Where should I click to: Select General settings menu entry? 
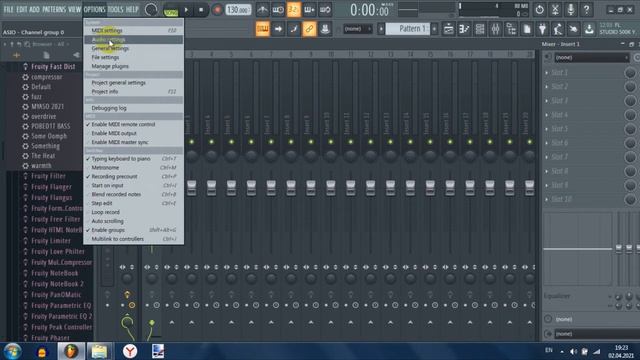133,49
